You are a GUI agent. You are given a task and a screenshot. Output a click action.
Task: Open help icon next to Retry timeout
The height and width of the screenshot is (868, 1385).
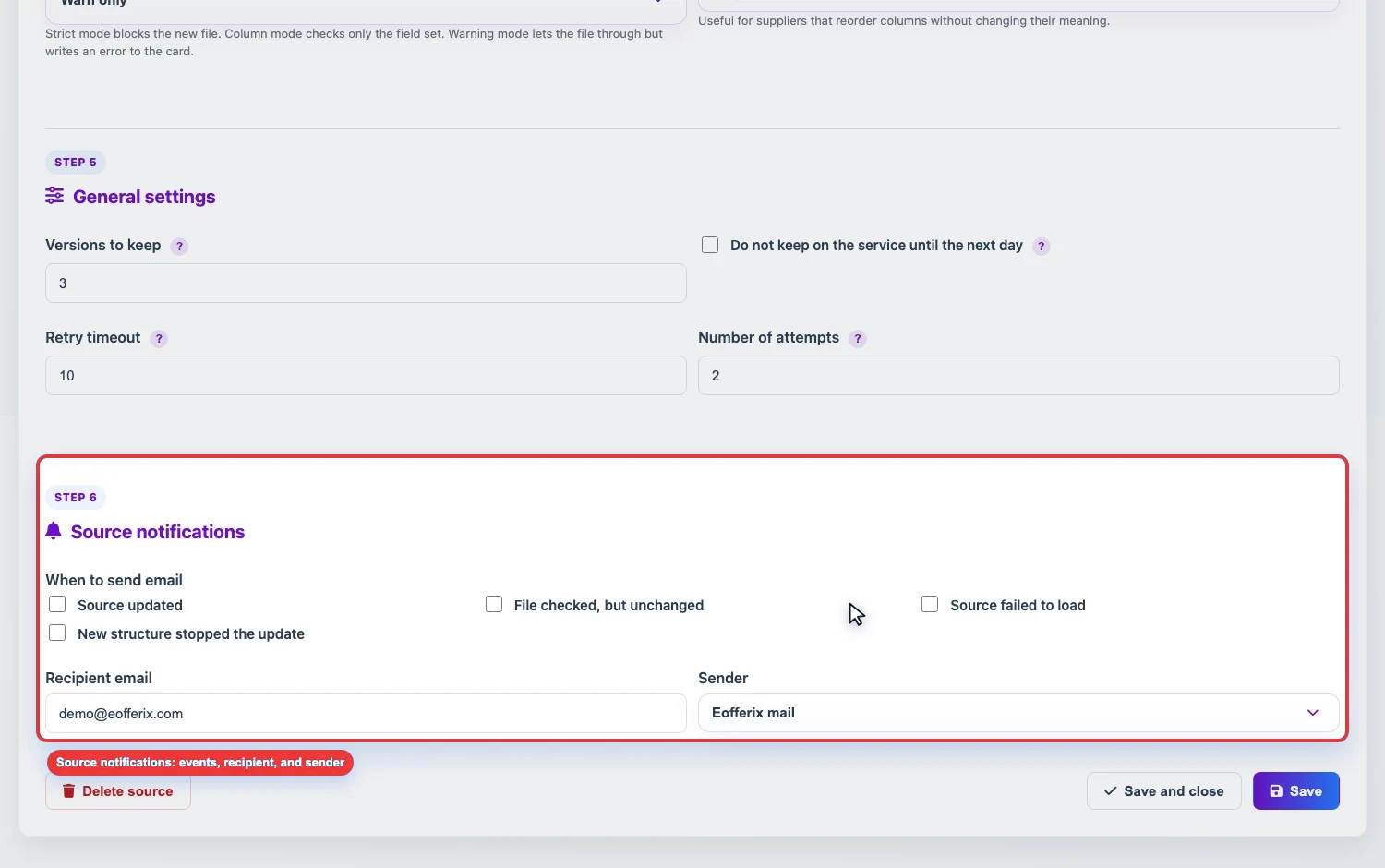point(159,339)
